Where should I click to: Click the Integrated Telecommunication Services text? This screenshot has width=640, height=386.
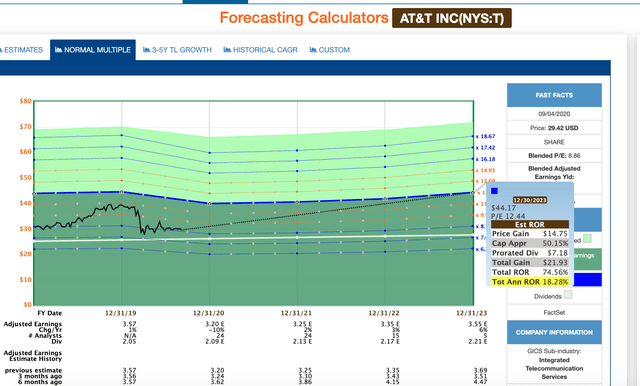tap(554, 368)
